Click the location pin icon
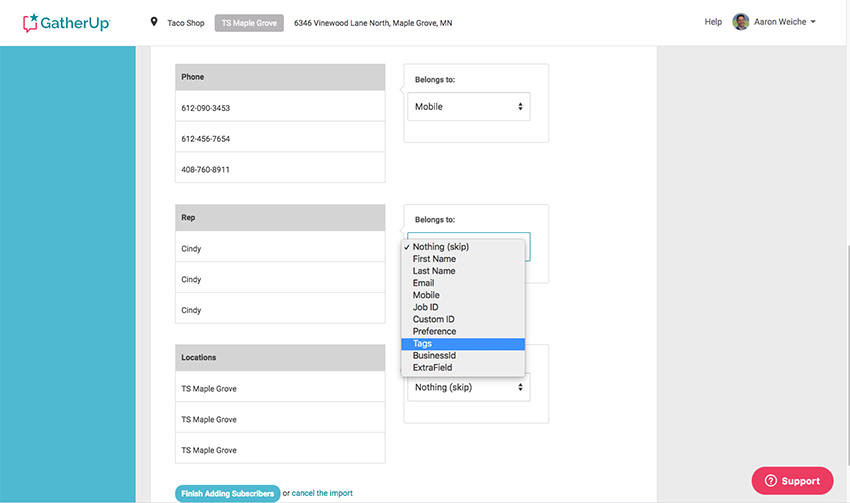Screen dimensions: 850x503 point(154,22)
